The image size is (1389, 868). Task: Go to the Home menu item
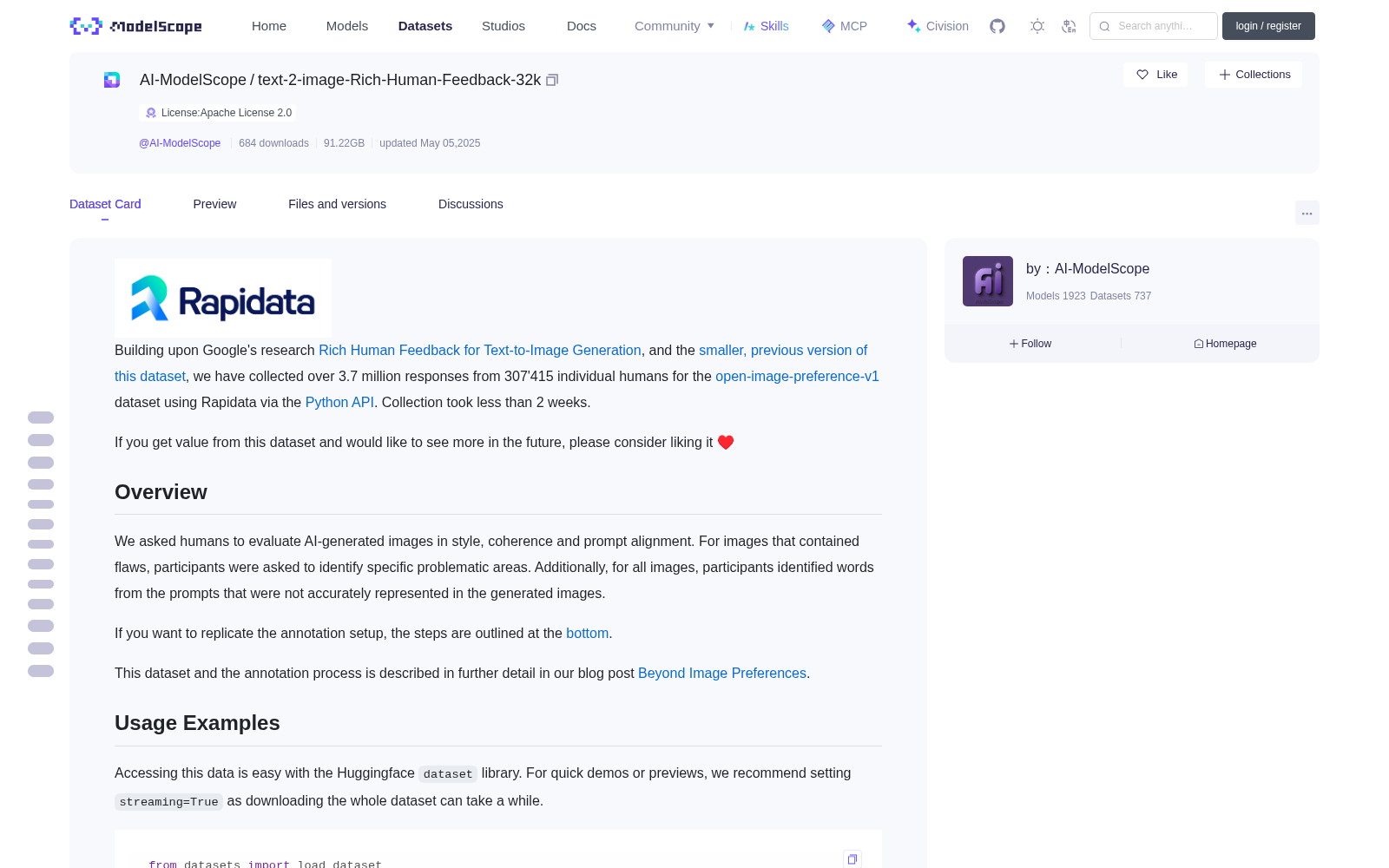(269, 26)
